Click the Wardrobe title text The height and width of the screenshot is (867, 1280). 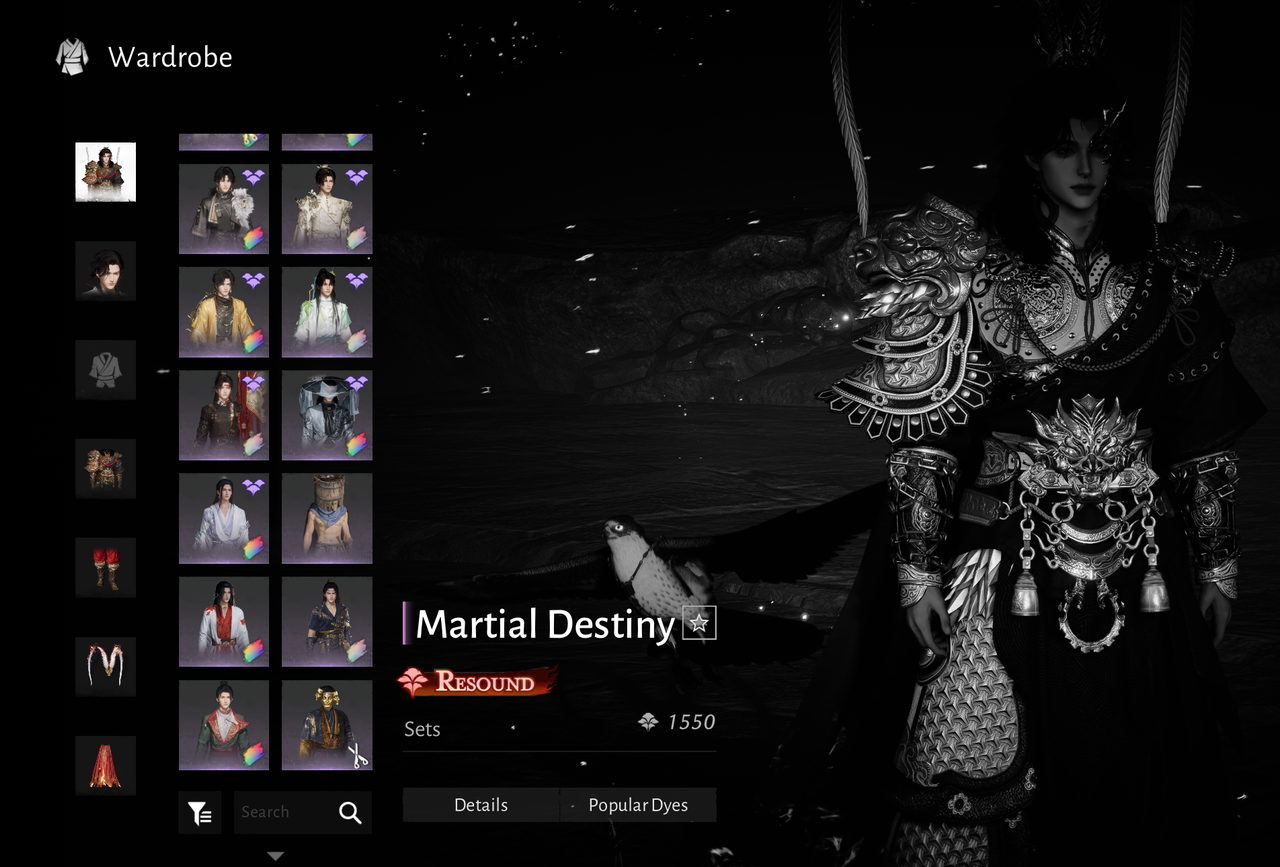click(x=170, y=58)
